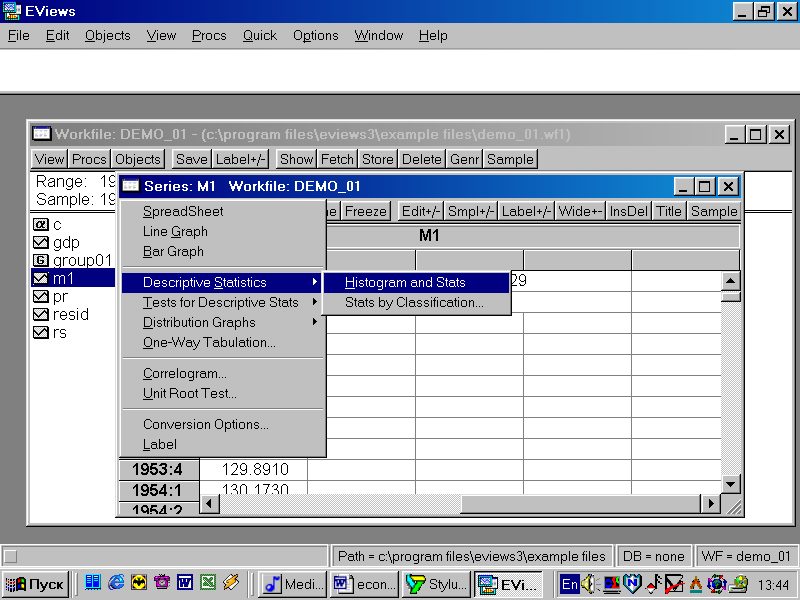Switch to the econ... Word taskbar window

364,584
